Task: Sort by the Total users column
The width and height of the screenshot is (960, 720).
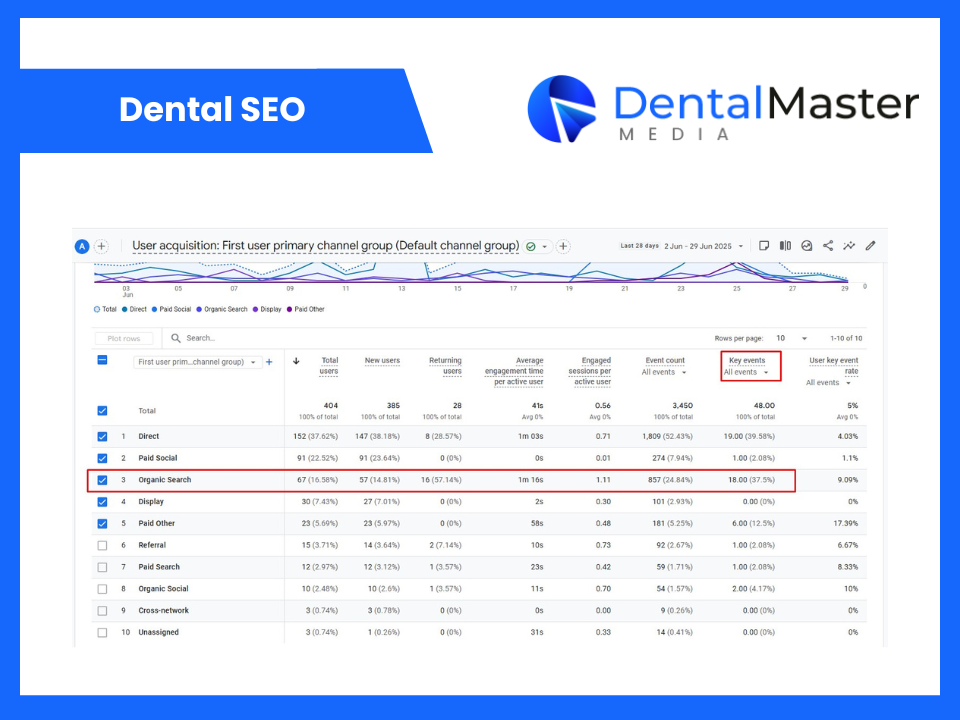Action: [329, 366]
